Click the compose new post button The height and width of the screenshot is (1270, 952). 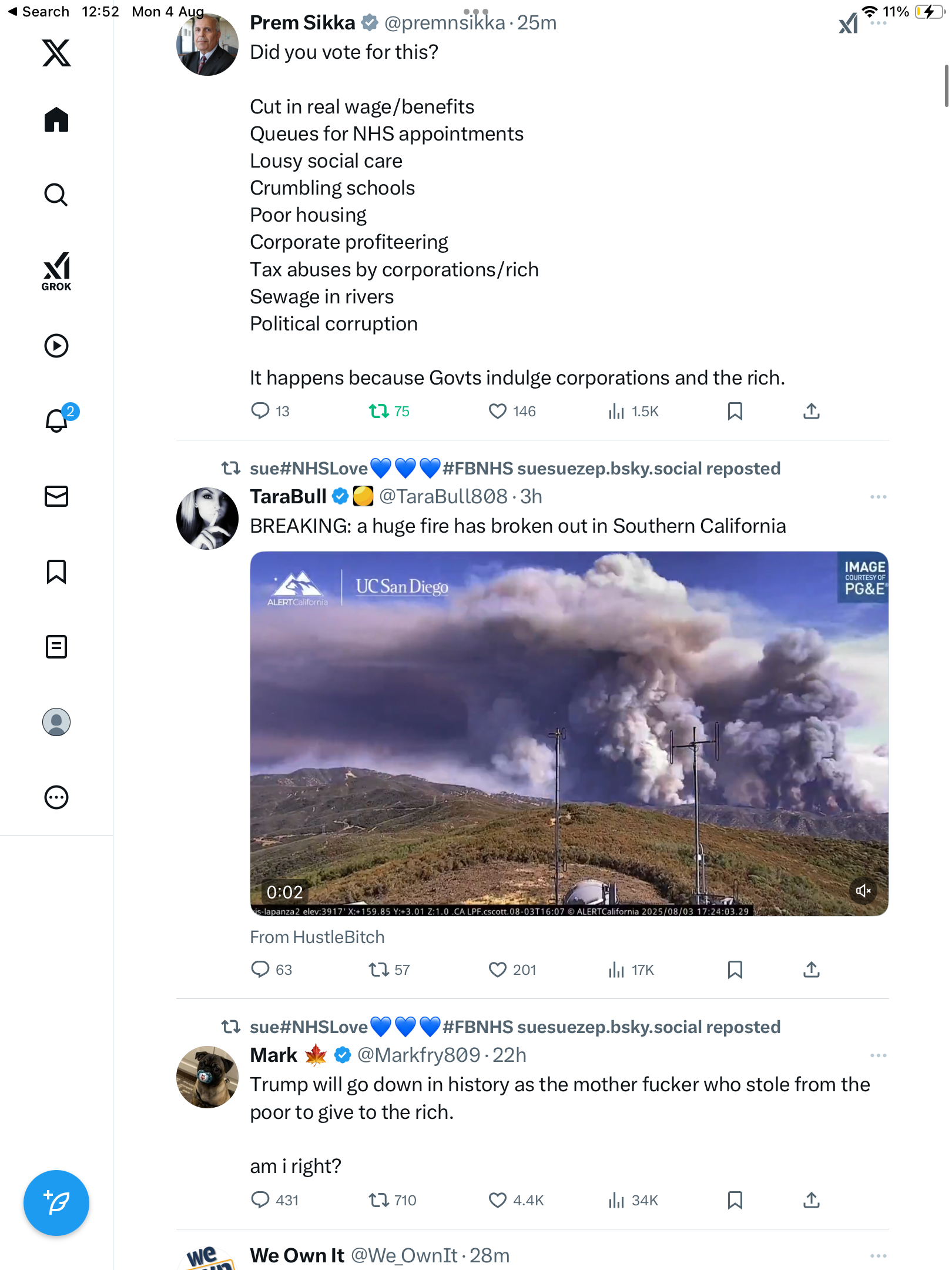56,1203
